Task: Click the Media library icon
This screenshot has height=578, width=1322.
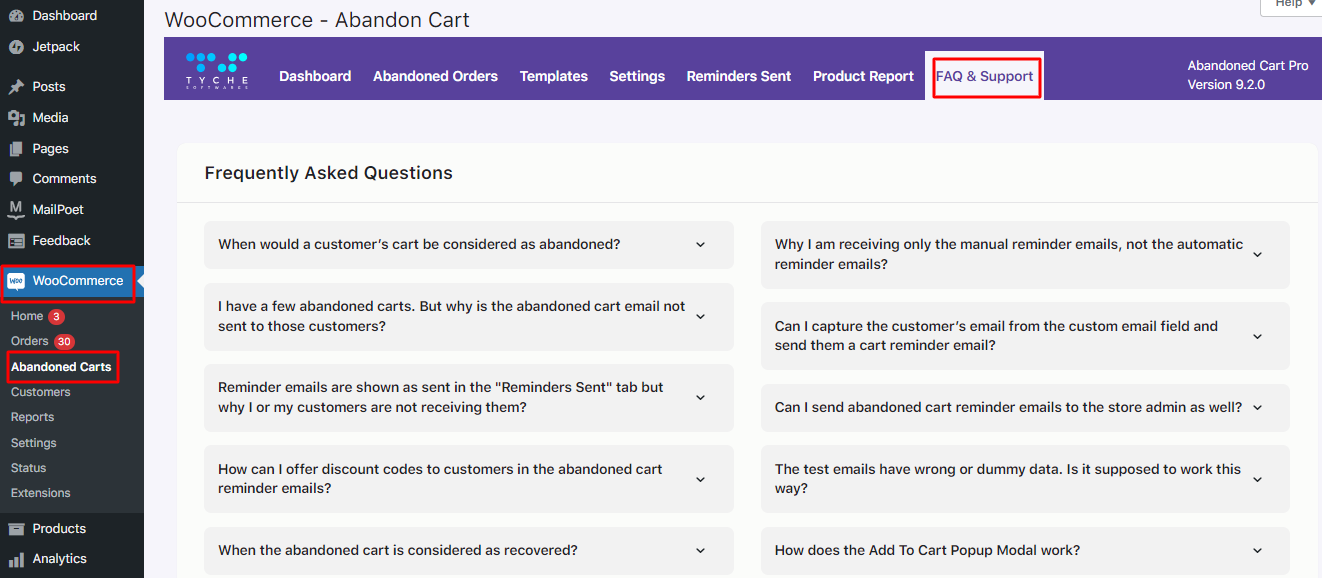Action: 16,118
